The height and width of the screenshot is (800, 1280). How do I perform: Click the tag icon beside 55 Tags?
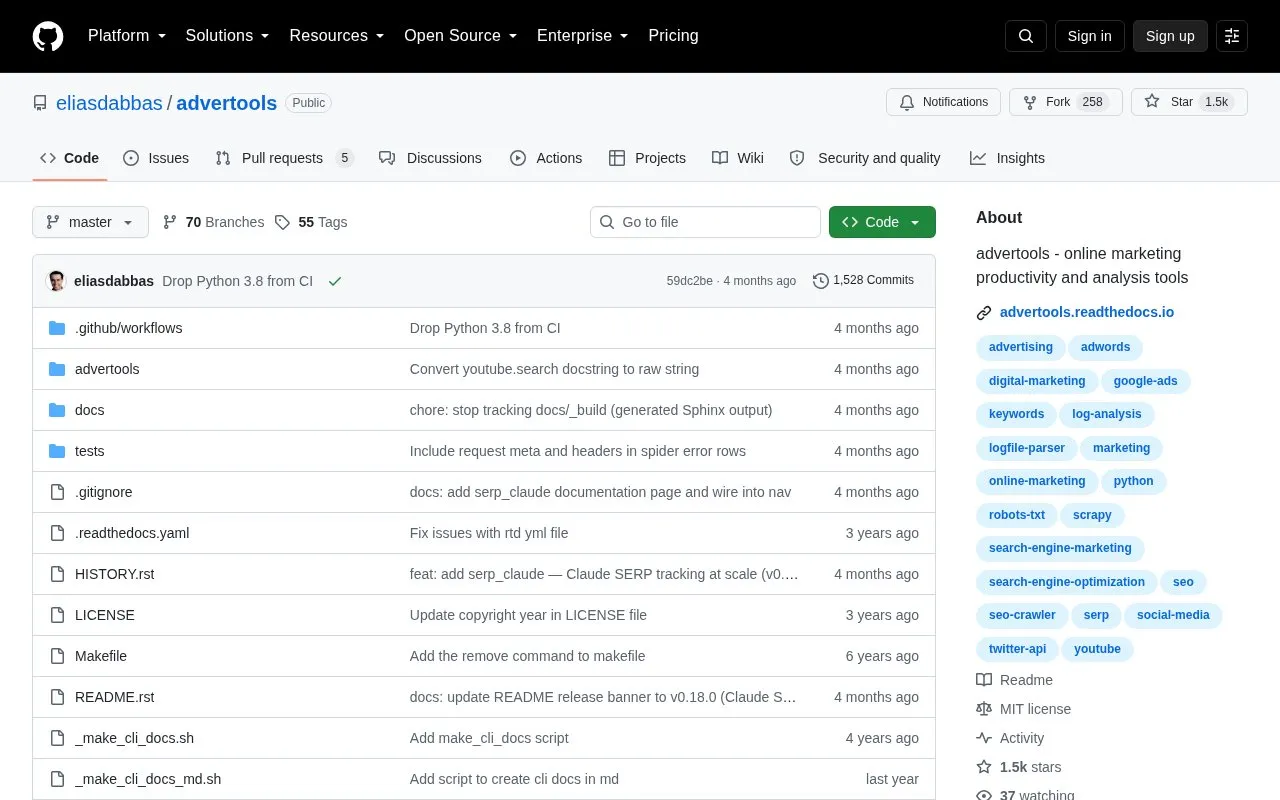point(282,222)
